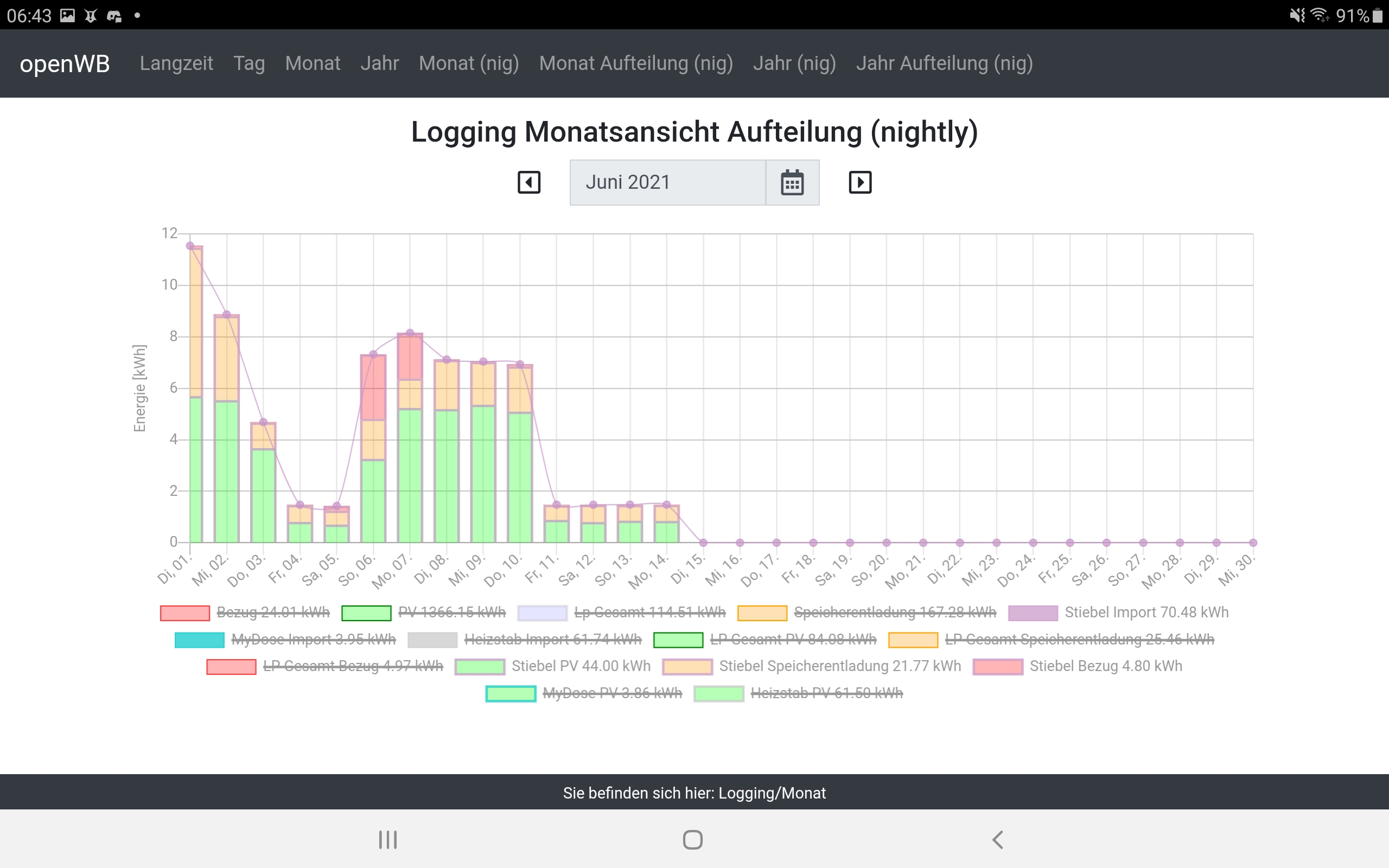
Task: Toggle the Stiebel Speicherentladung 21.77 kWh legend
Action: [x=840, y=666]
